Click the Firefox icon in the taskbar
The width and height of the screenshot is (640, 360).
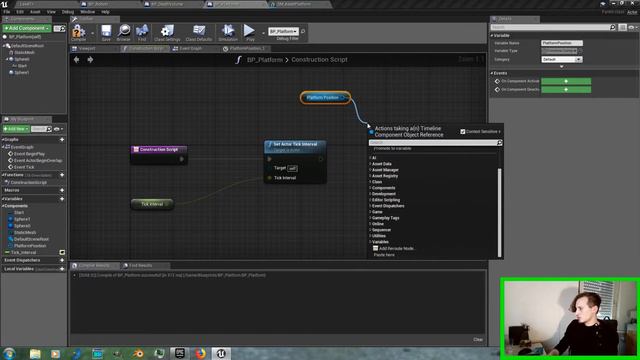pyautogui.click(x=200, y=353)
